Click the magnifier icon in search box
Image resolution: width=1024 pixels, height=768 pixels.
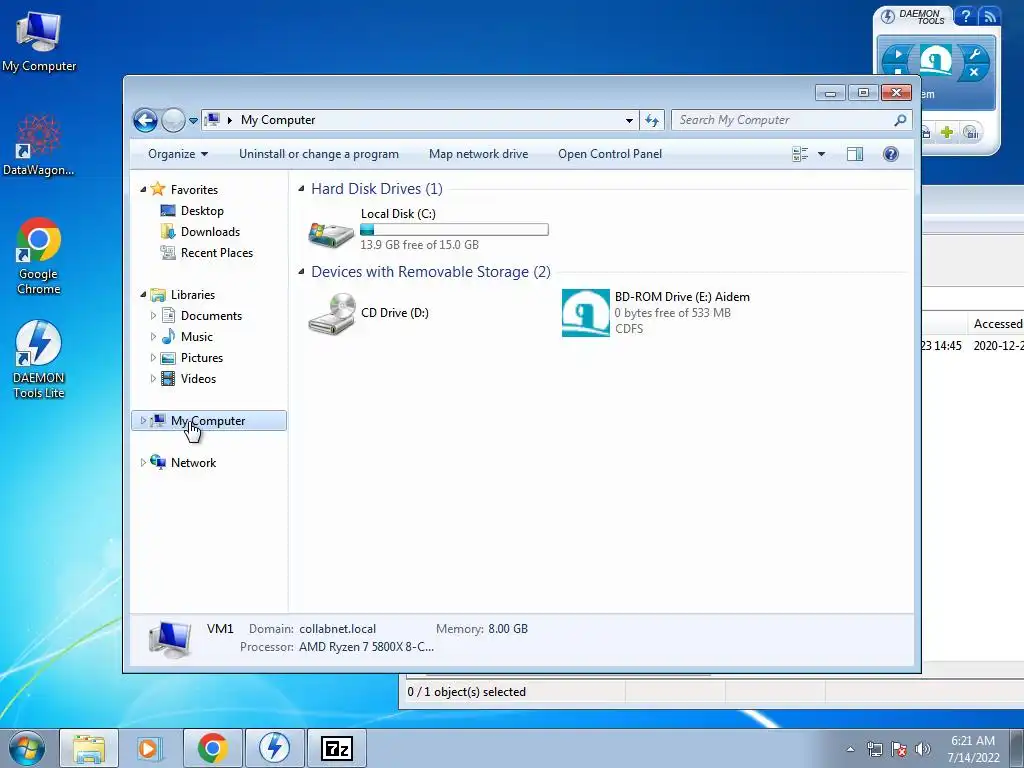point(900,120)
